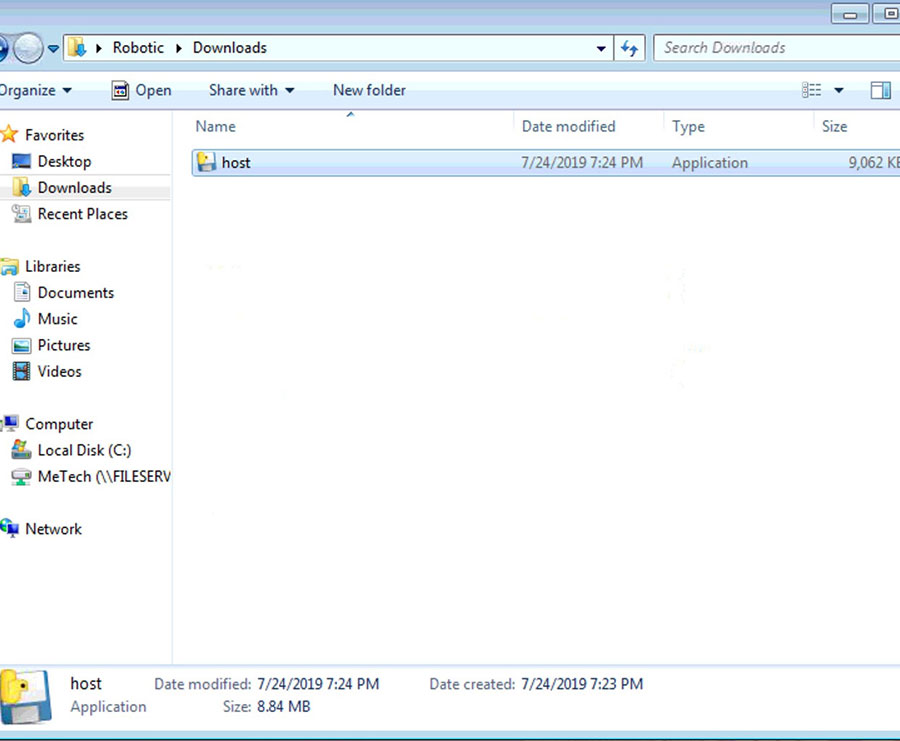Image resolution: width=900 pixels, height=741 pixels.
Task: Sort by the Type column header
Action: tap(688, 126)
